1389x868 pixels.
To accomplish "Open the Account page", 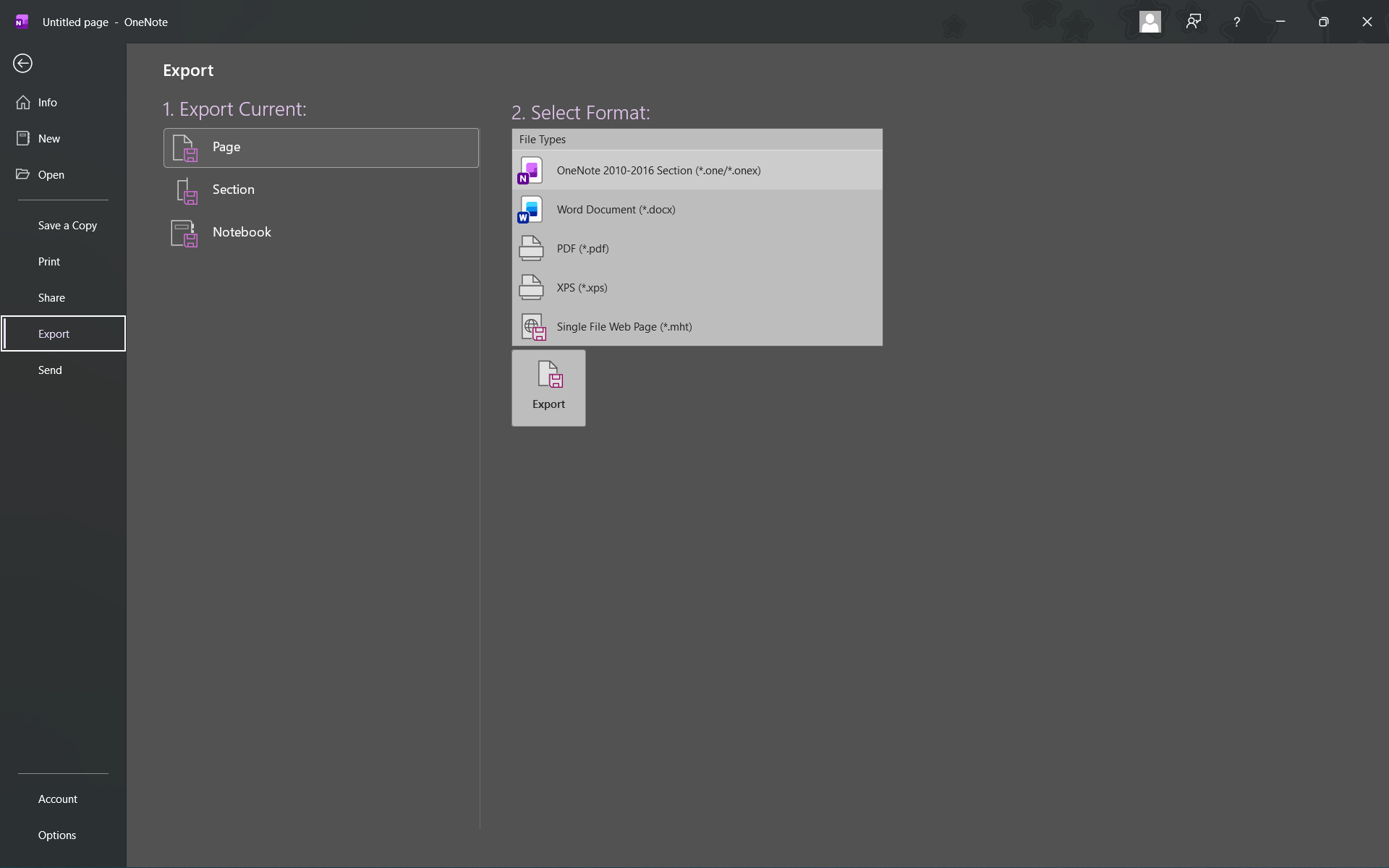I will [63, 799].
